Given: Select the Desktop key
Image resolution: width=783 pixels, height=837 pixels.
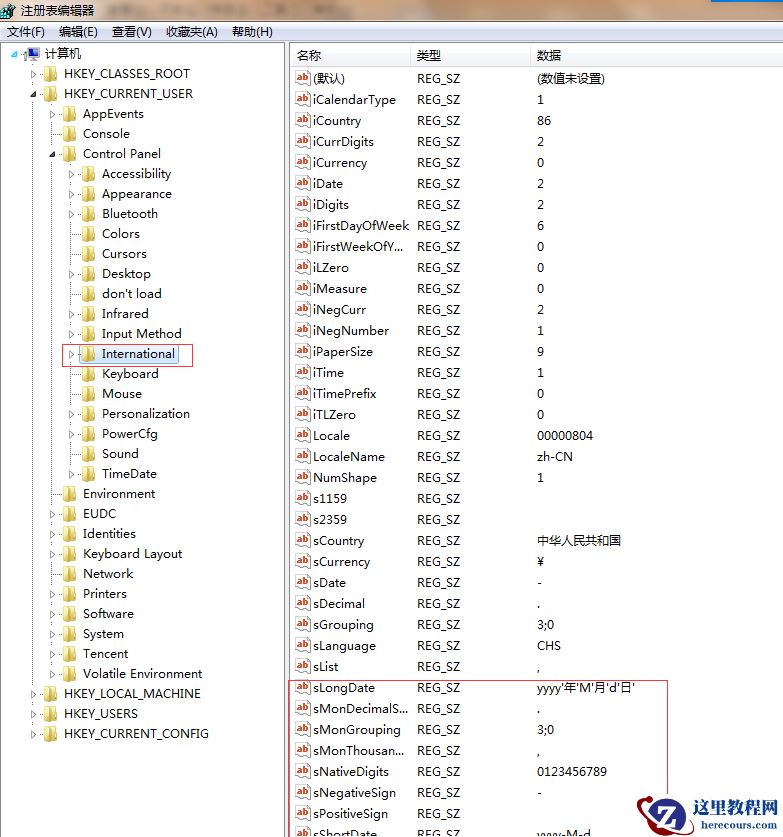Looking at the screenshot, I should (126, 274).
